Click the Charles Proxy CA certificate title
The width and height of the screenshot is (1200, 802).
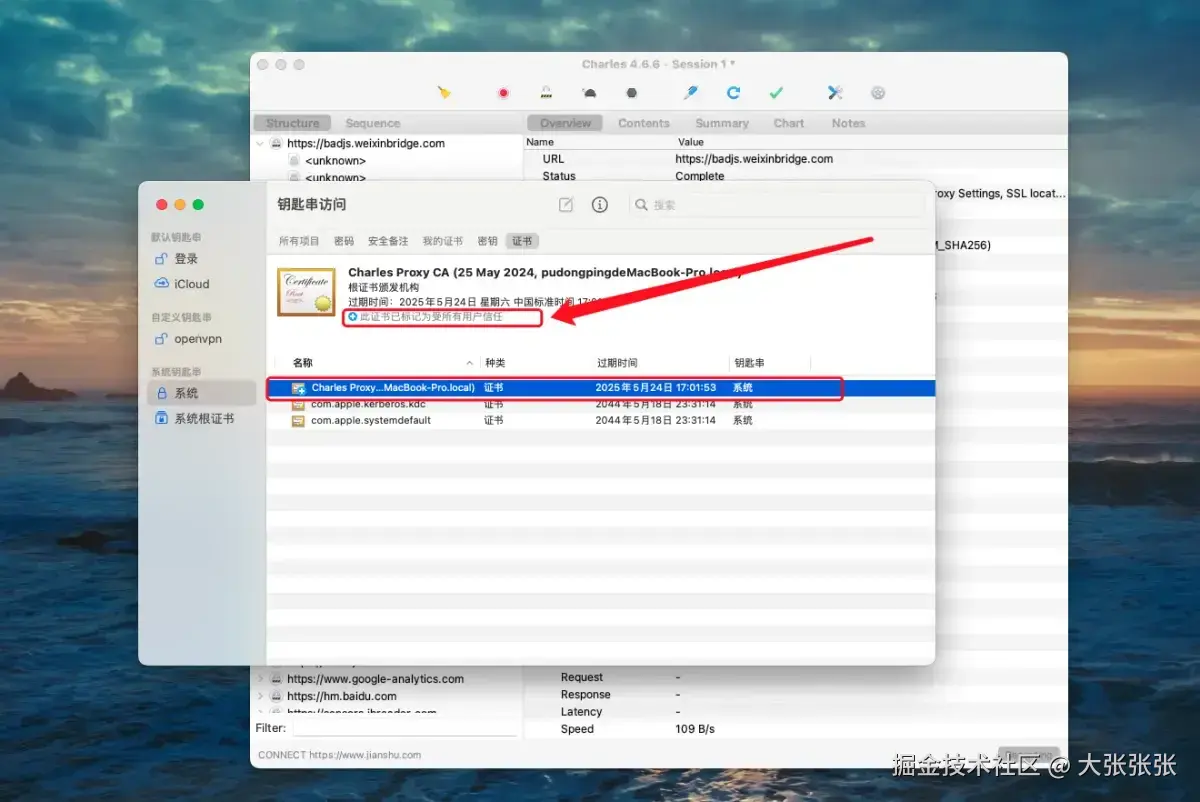point(545,272)
